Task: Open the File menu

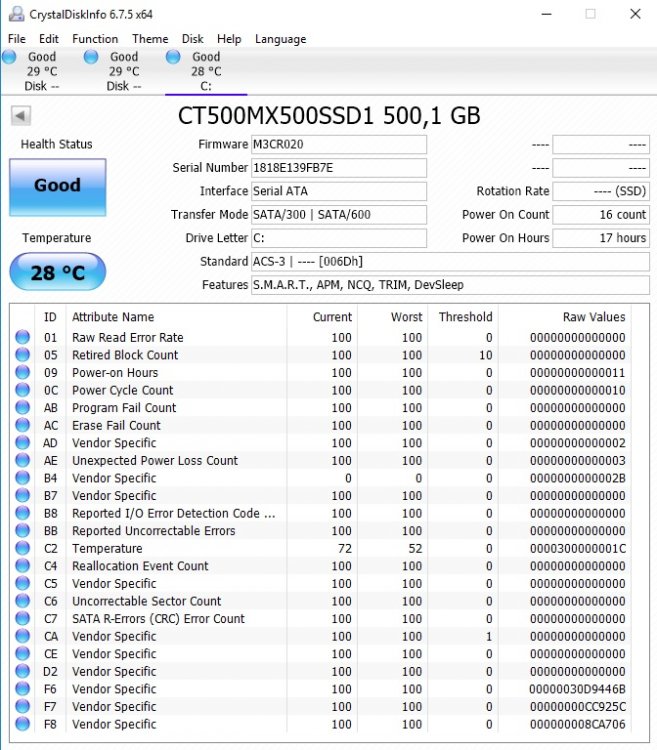Action: [x=17, y=39]
